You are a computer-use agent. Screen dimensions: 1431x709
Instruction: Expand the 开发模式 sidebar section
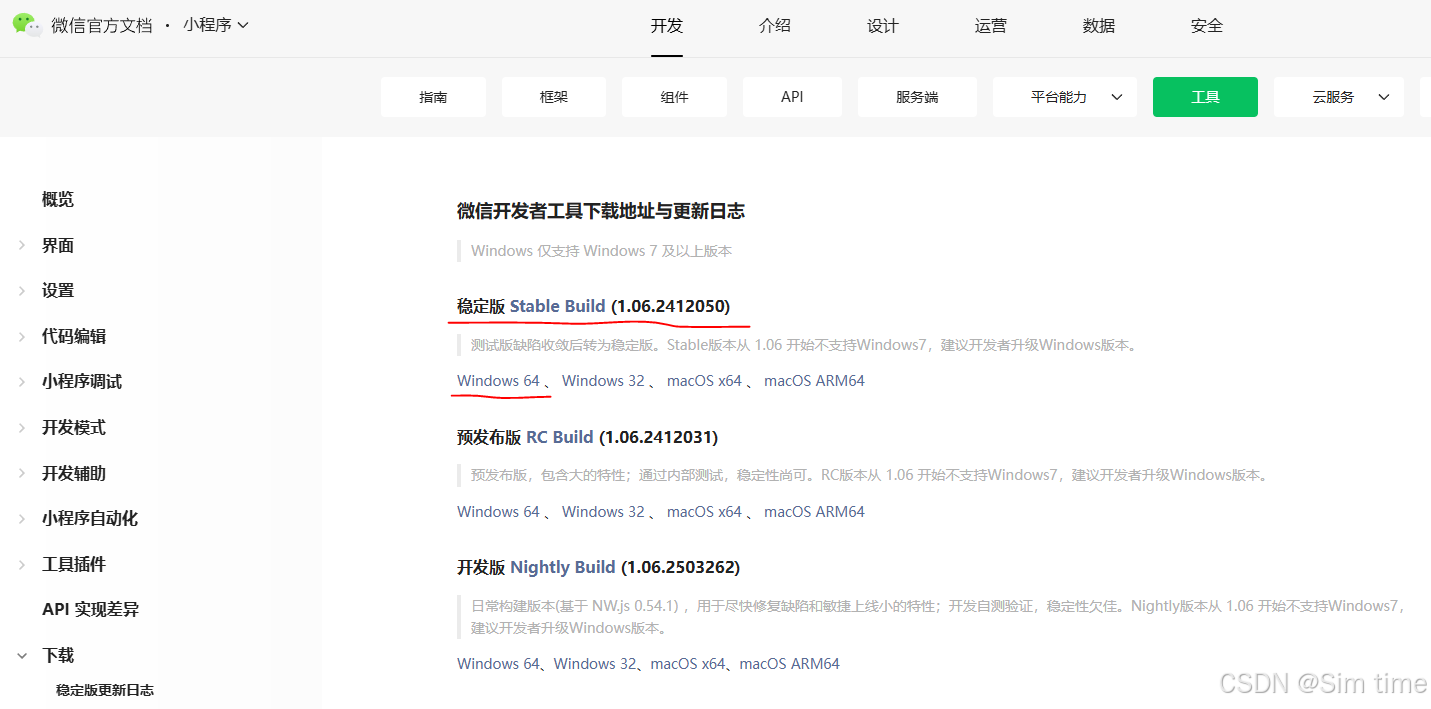click(x=74, y=428)
